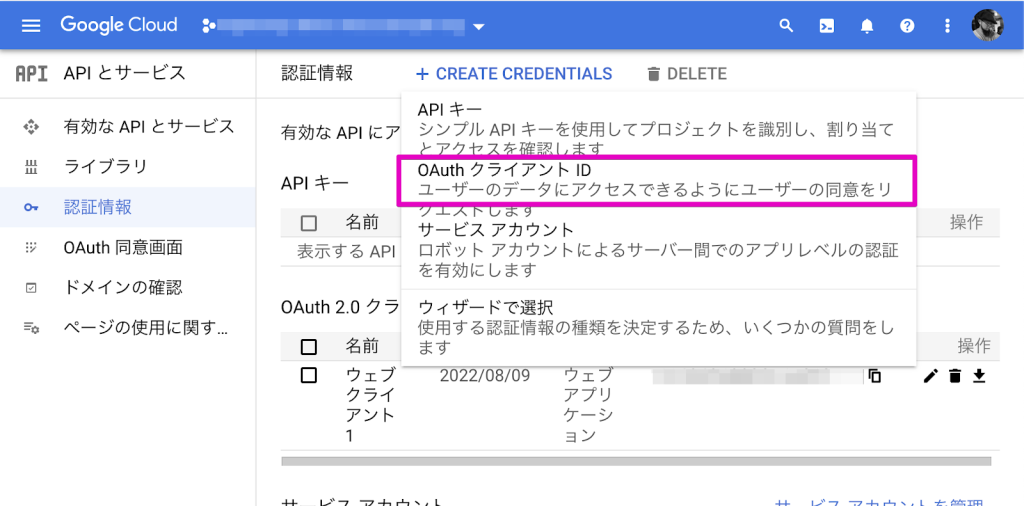Open the hamburger navigation menu
Viewport: 1024px width, 506px height.
(x=31, y=26)
